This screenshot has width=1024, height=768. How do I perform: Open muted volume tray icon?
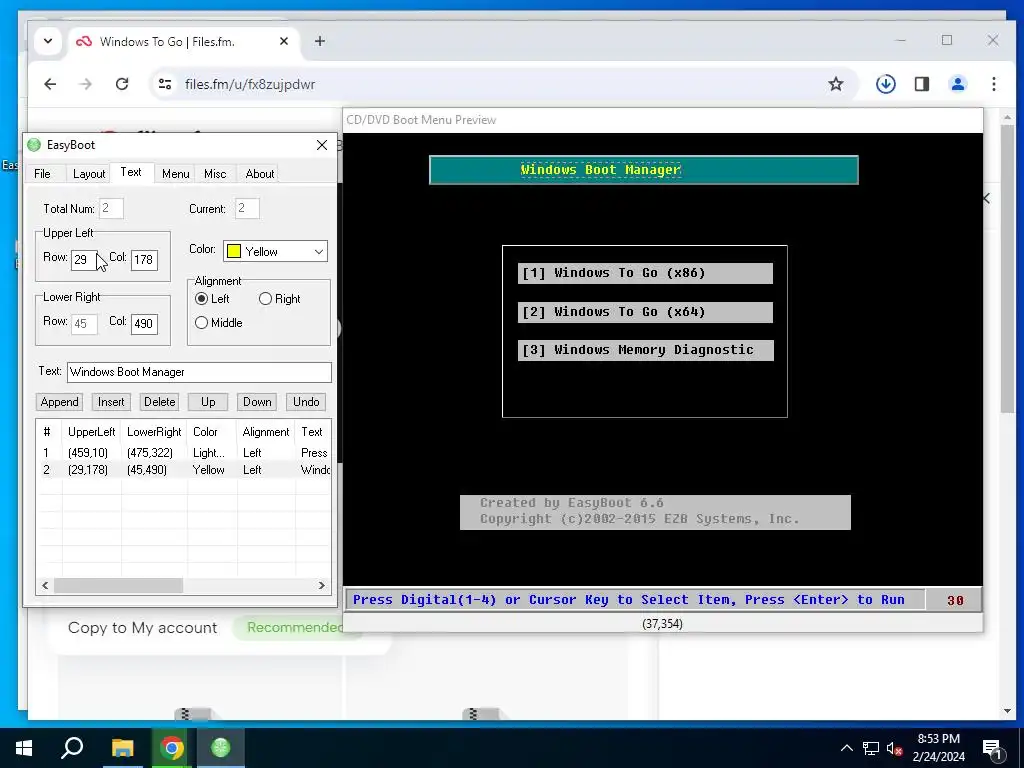895,748
